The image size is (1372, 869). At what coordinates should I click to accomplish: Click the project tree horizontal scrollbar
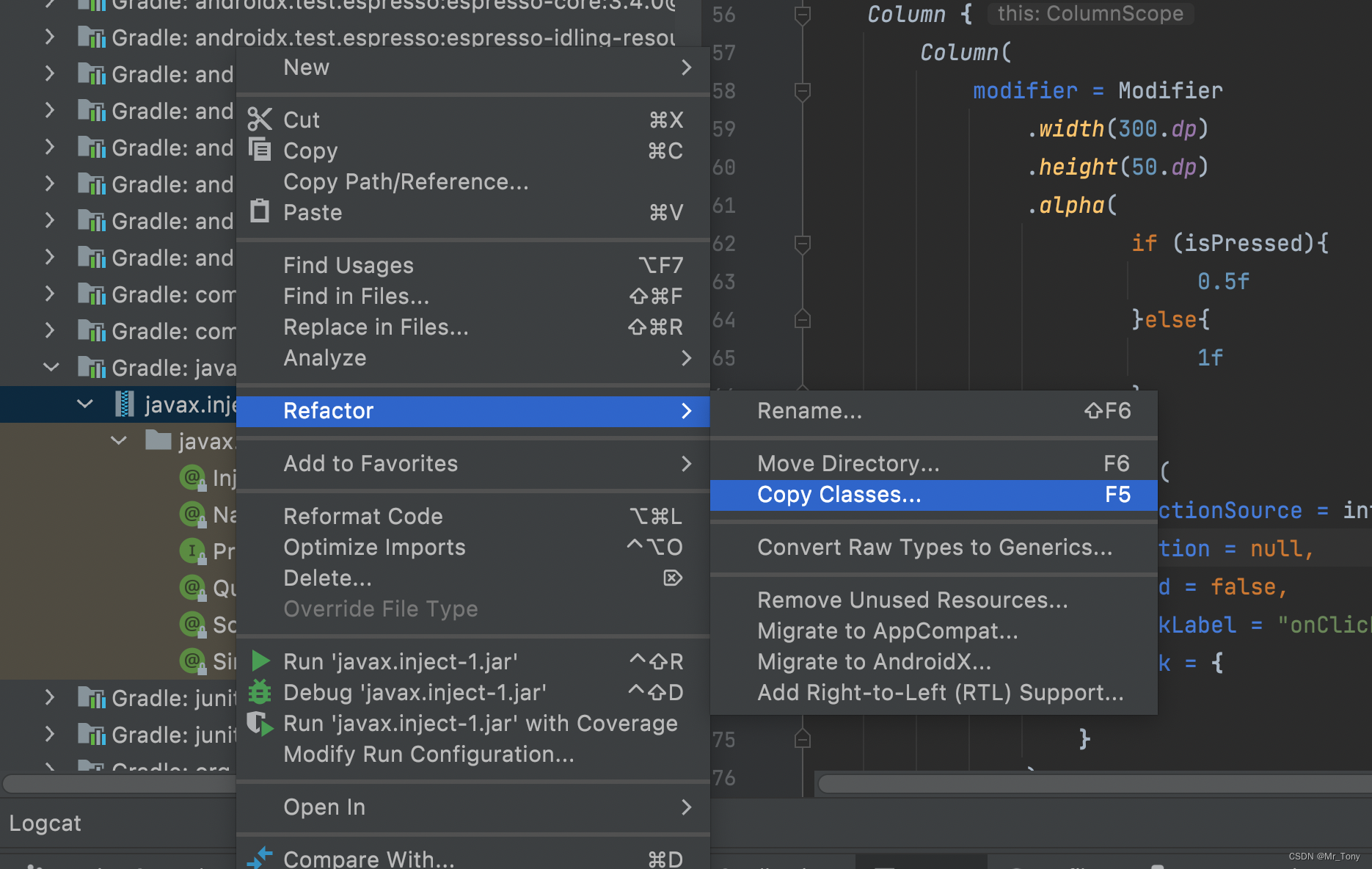[119, 784]
